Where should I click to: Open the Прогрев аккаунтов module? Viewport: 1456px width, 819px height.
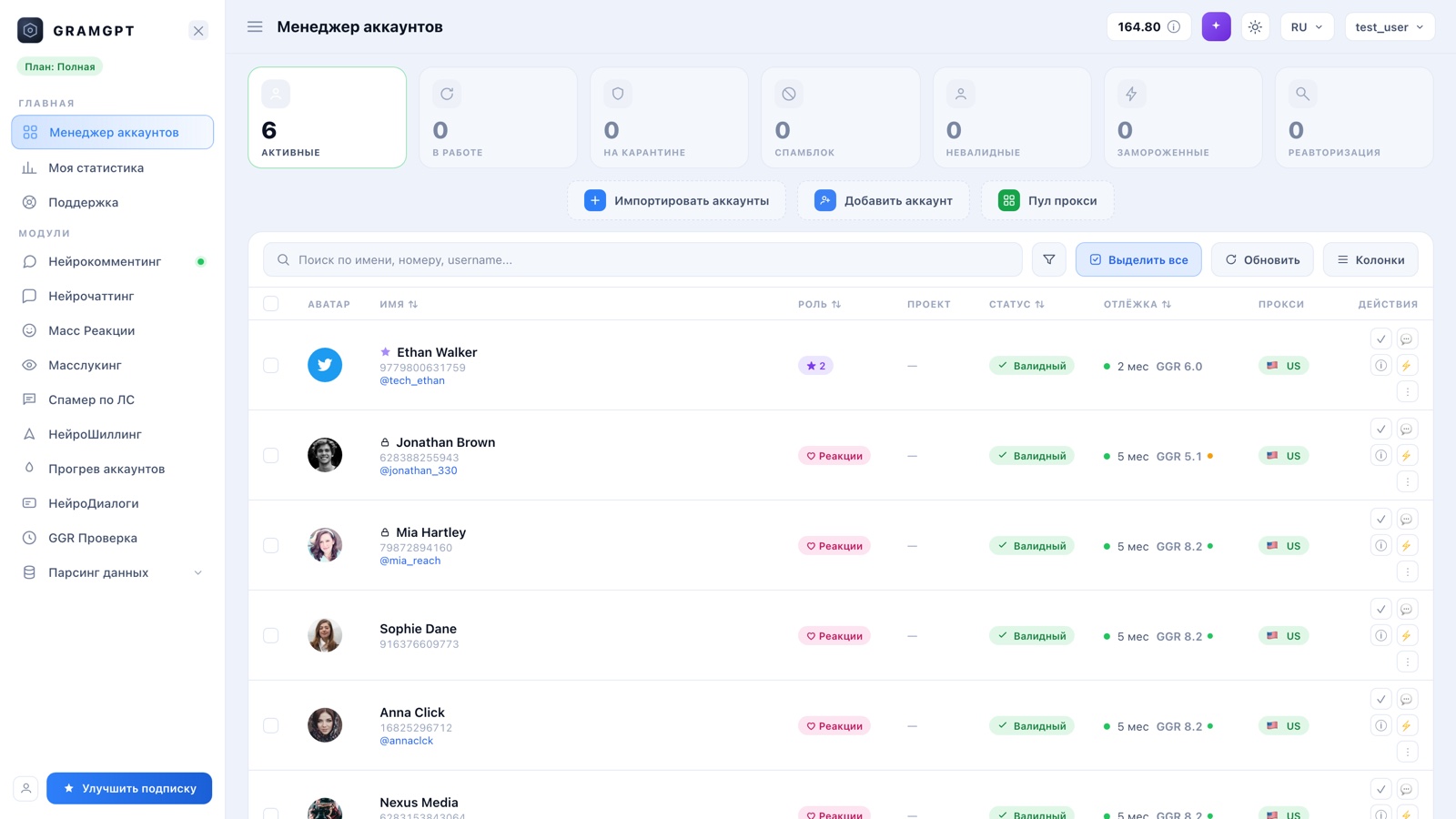(113, 469)
